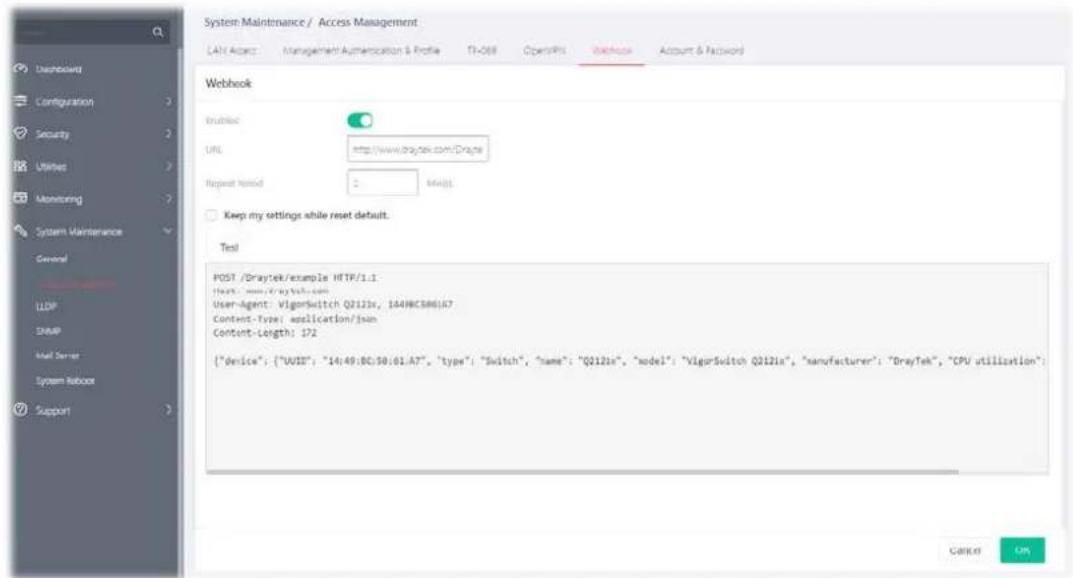Screen dimensions: 1073x578
Task: Click the 'POST /Draytek/example HTTP/1.1' line
Action: [x=295, y=278]
